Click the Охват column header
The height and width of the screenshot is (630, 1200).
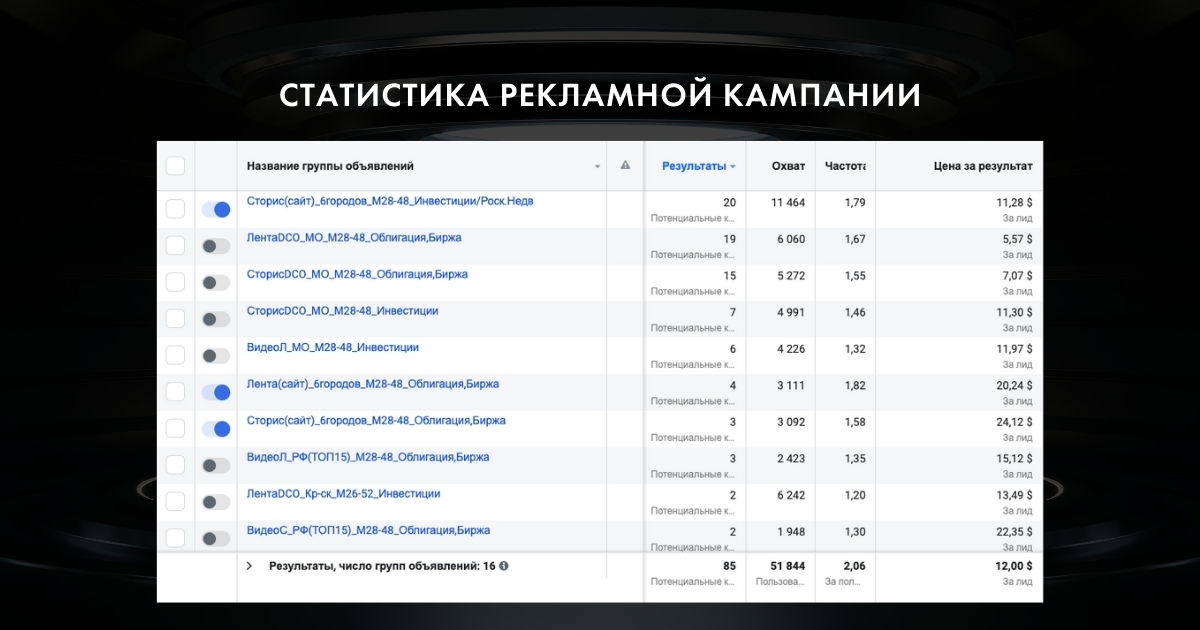(788, 166)
